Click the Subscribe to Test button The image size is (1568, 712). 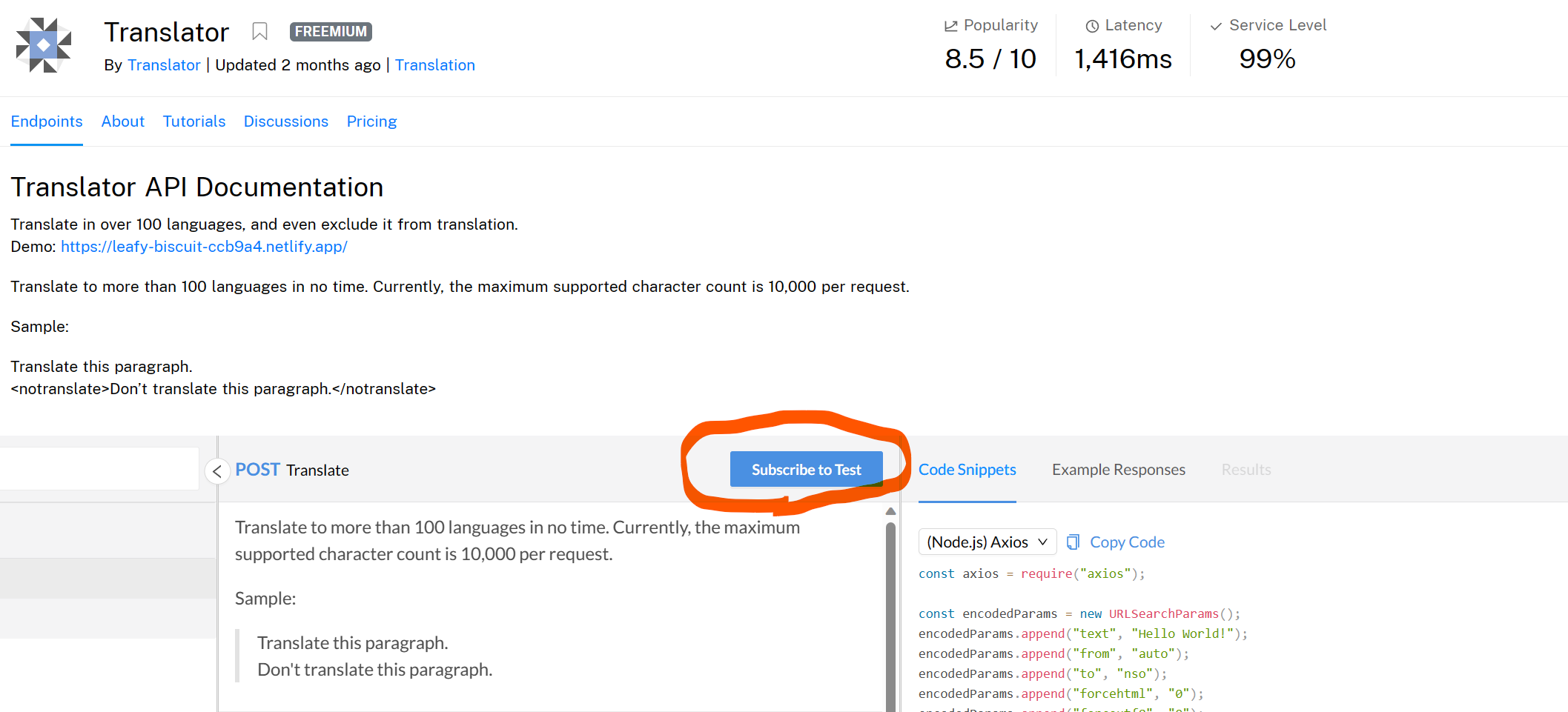click(807, 469)
